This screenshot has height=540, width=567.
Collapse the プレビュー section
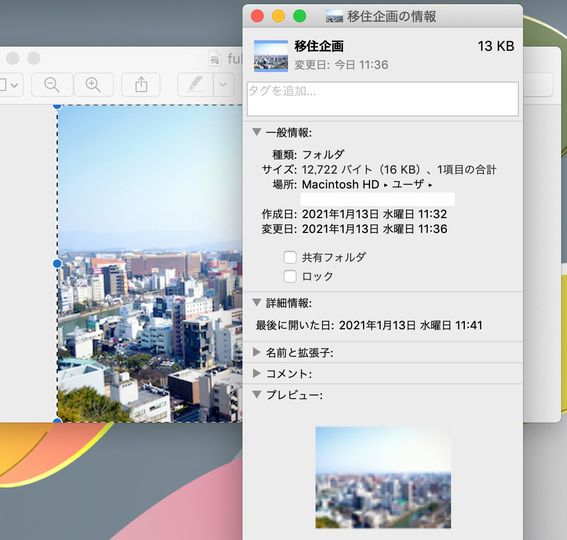257,394
